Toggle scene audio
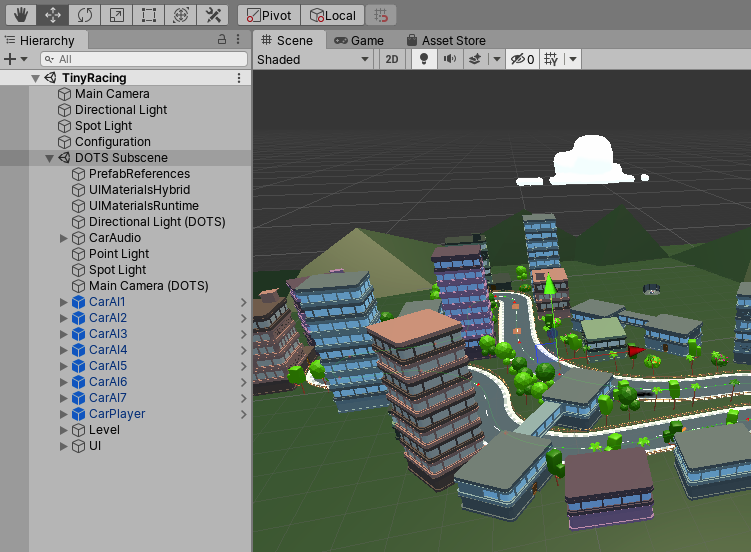Screen dimensions: 751x552 [450, 59]
